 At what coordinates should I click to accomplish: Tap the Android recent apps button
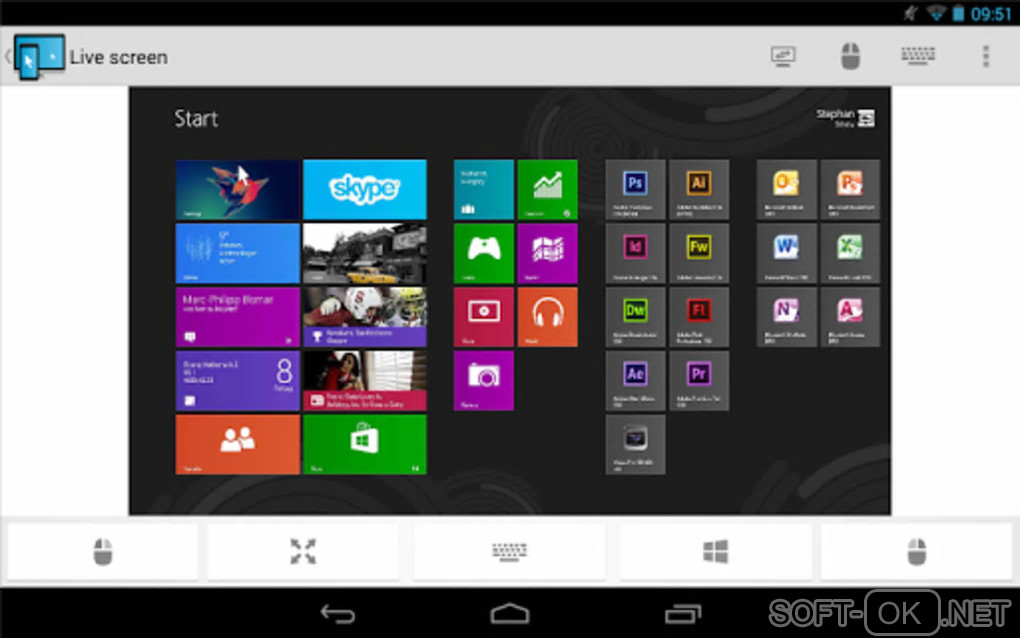point(683,613)
